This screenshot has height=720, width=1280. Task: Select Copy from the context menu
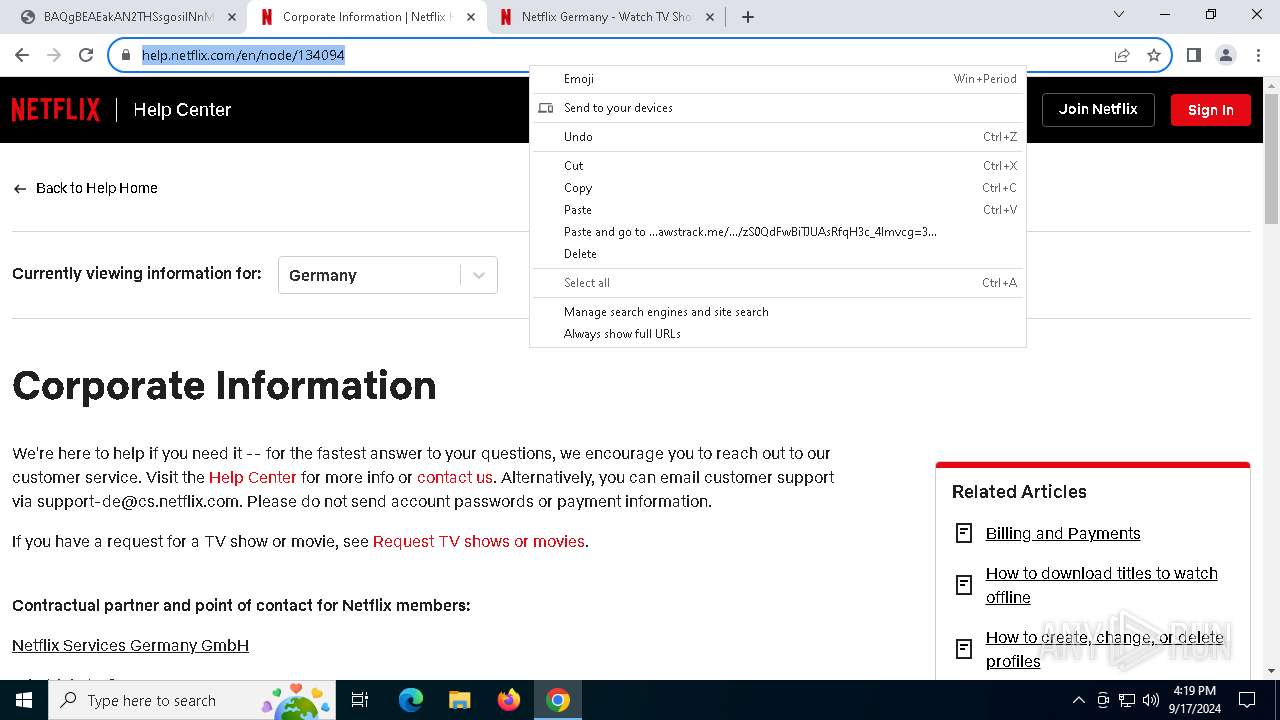coord(777,188)
